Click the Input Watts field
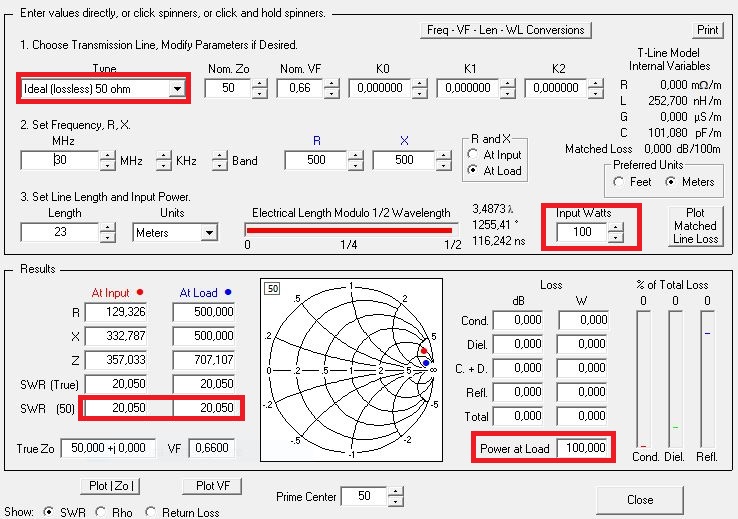This screenshot has width=738, height=519. 582,232
